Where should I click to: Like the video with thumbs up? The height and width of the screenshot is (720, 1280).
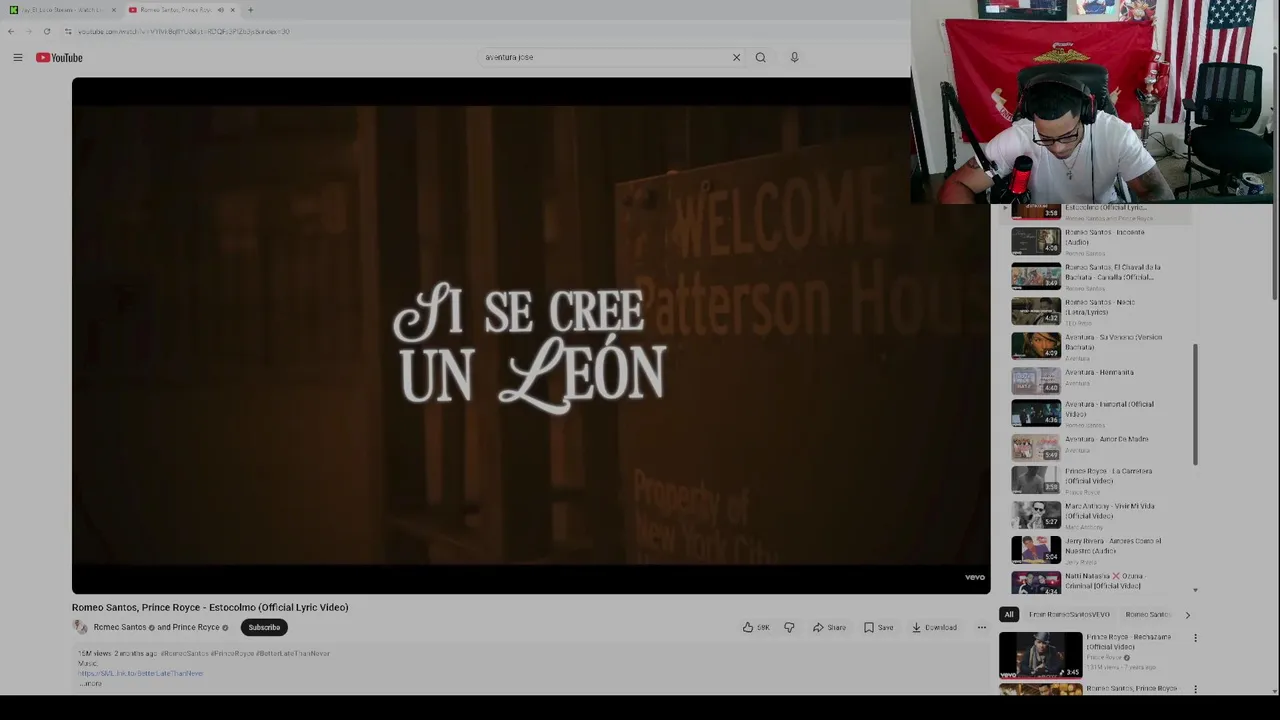pyautogui.click(x=756, y=627)
